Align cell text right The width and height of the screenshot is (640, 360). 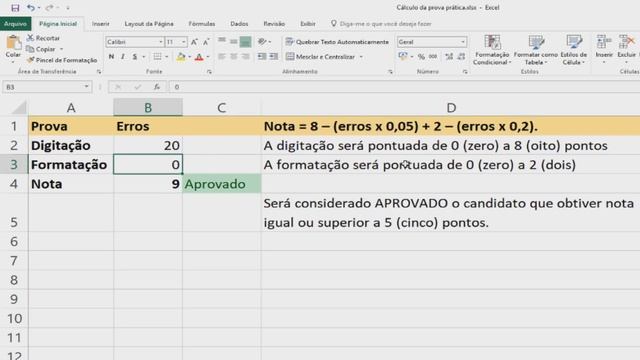coord(245,57)
